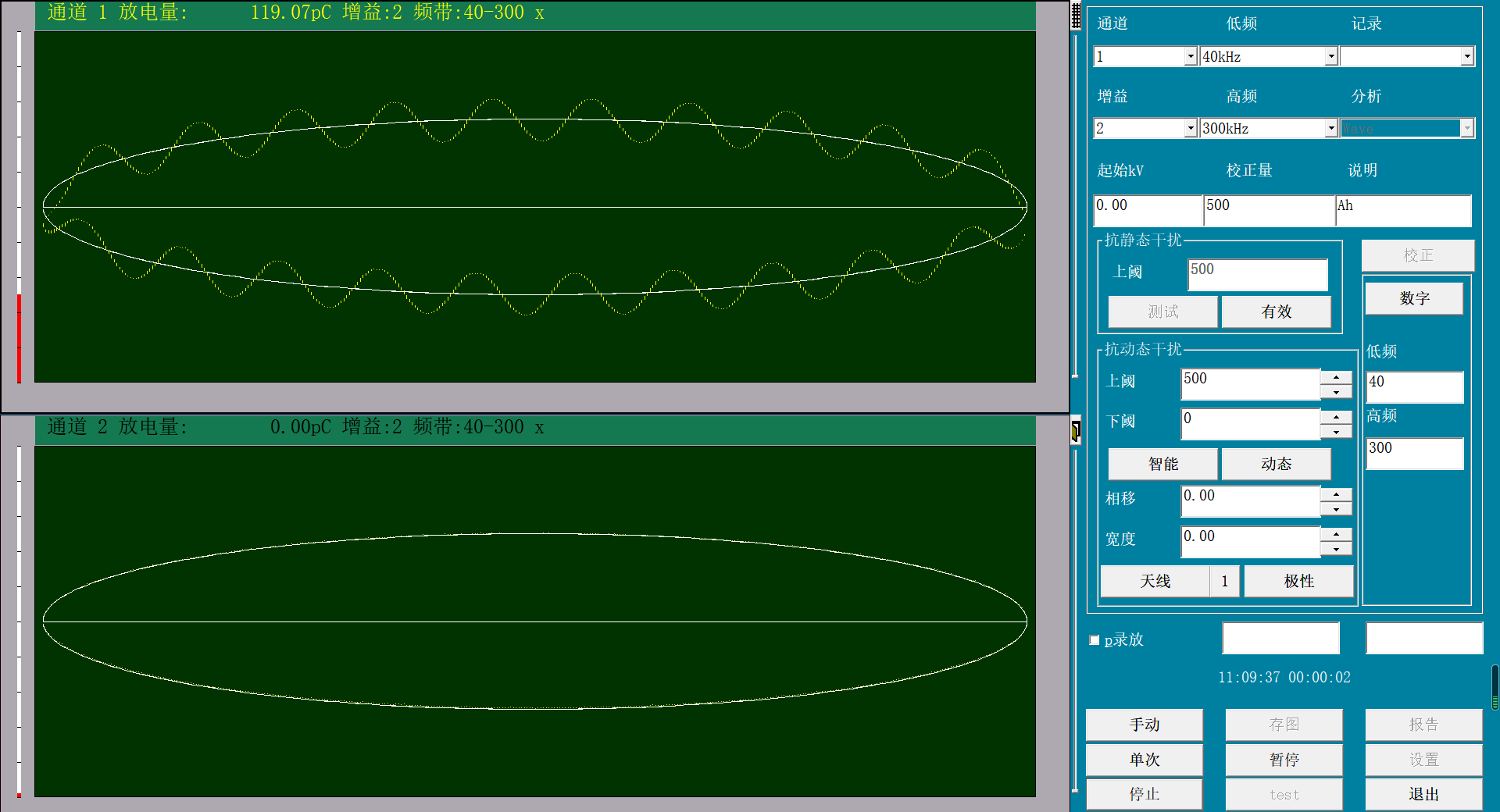This screenshot has width=1500, height=812.
Task: Click the 单次 single button
Action: (1145, 760)
